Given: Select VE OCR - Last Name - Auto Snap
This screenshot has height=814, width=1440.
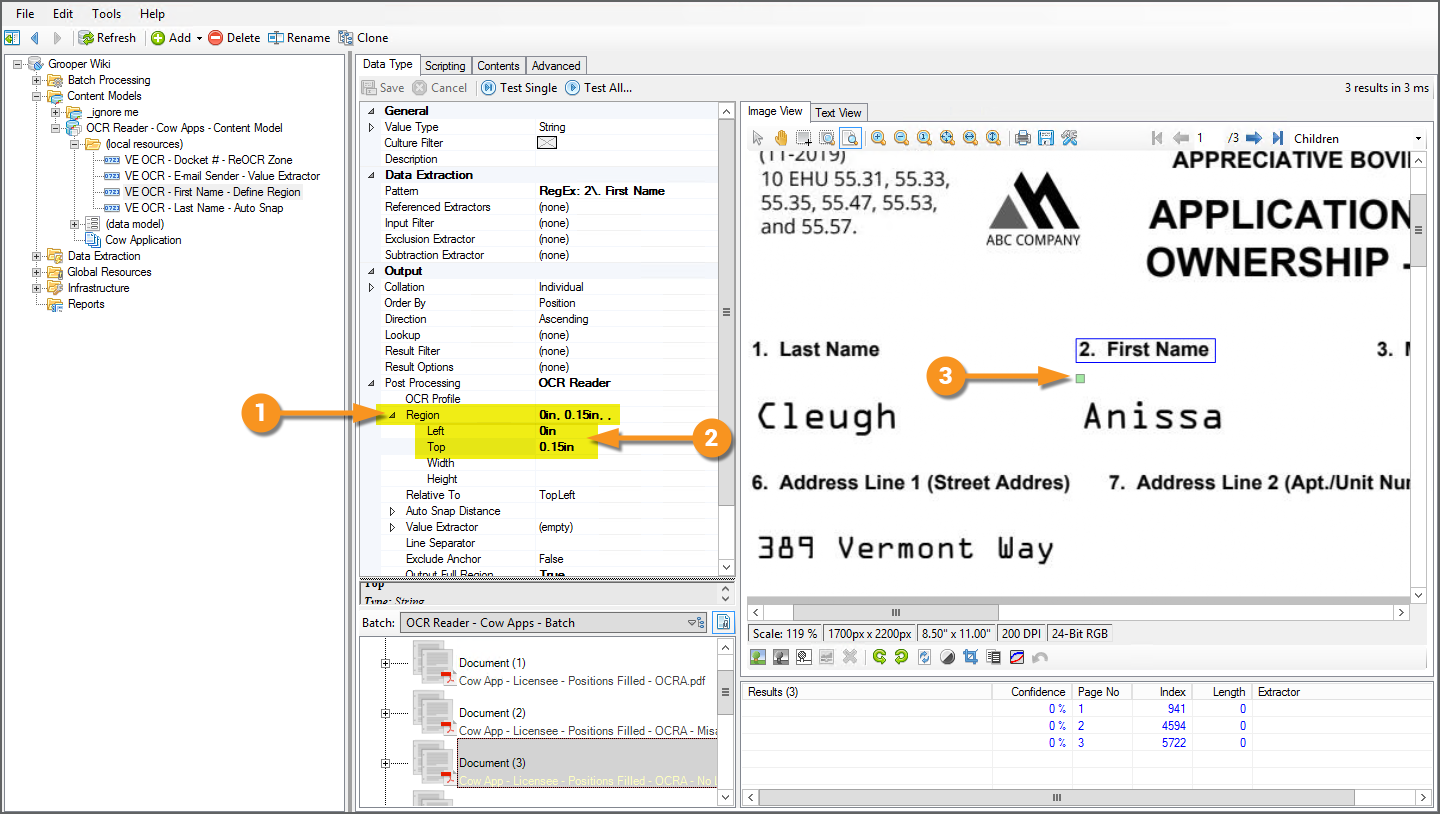Looking at the screenshot, I should pyautogui.click(x=204, y=208).
